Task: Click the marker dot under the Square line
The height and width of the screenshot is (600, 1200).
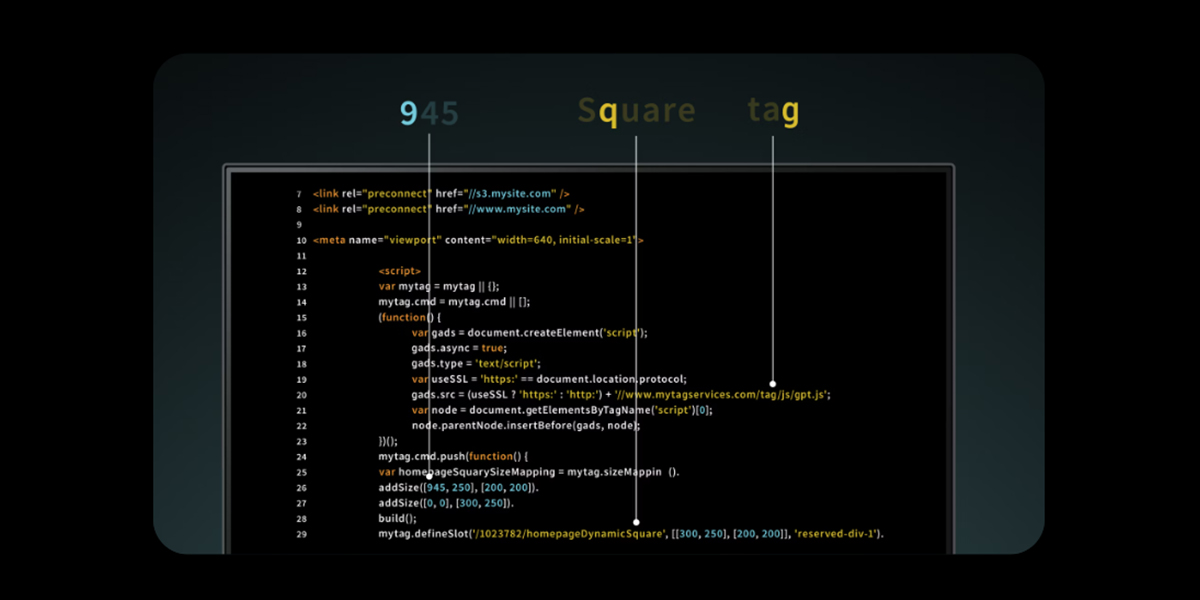Action: (x=636, y=521)
